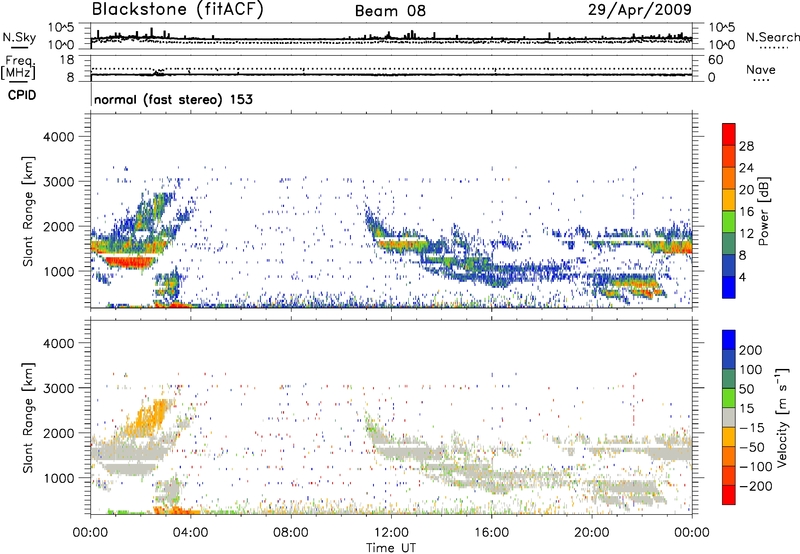Click the "4000" tick on the power panel

point(58,137)
